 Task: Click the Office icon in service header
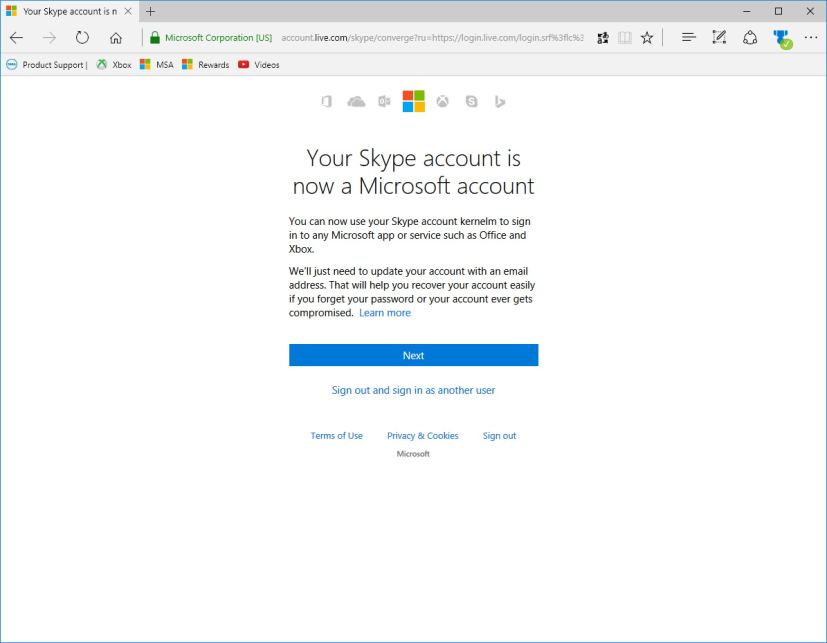[x=326, y=101]
